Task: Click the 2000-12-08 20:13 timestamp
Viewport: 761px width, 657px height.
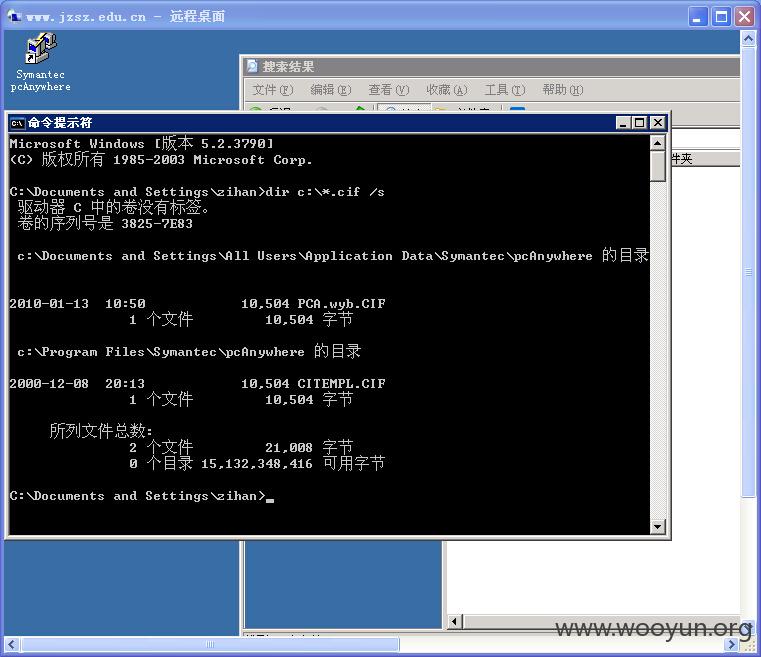Action: 78,384
